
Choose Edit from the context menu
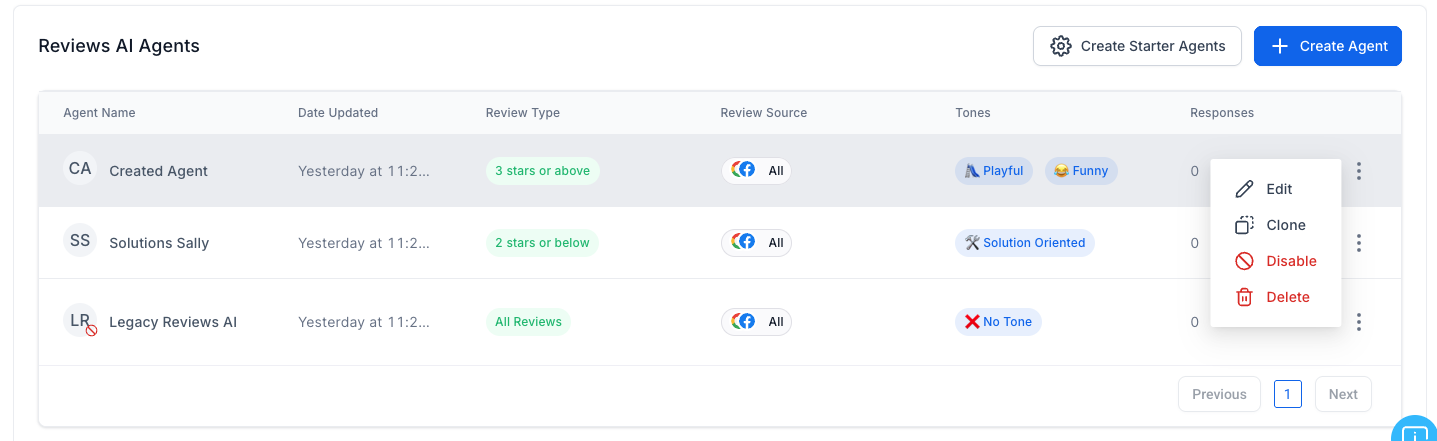pos(1277,189)
